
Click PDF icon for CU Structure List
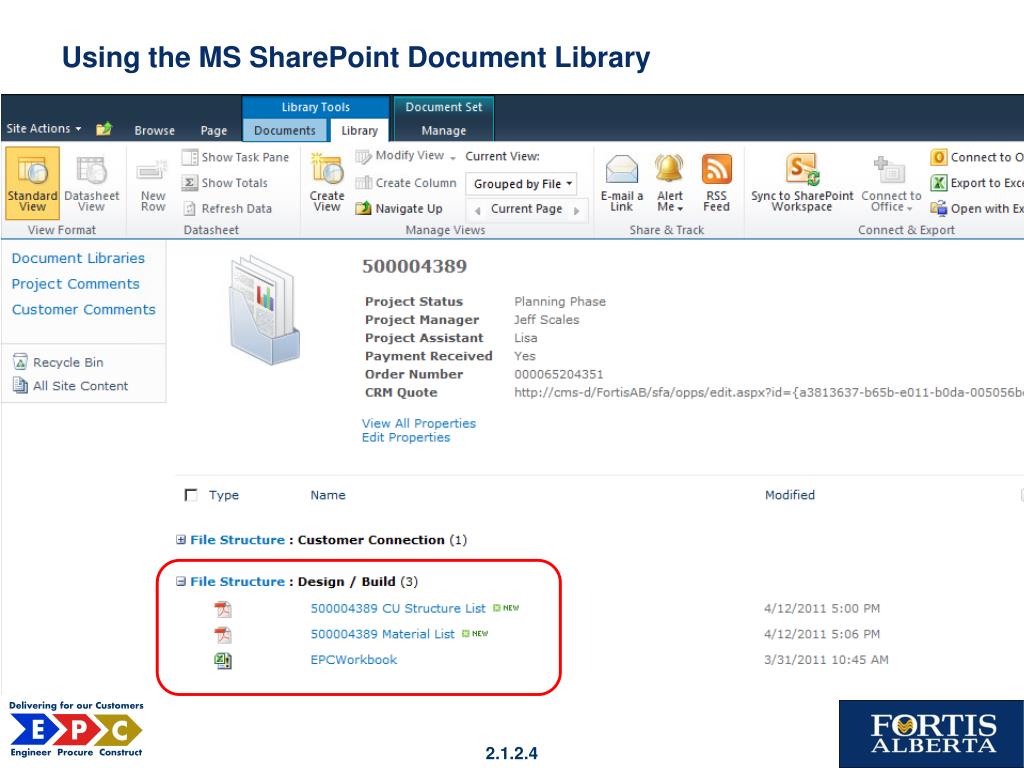[x=223, y=609]
